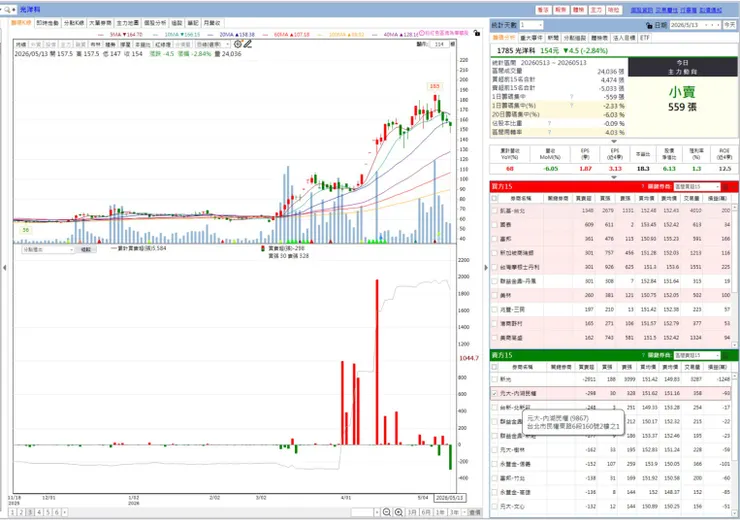Click the 主力 button in the top bar

(x=596, y=10)
